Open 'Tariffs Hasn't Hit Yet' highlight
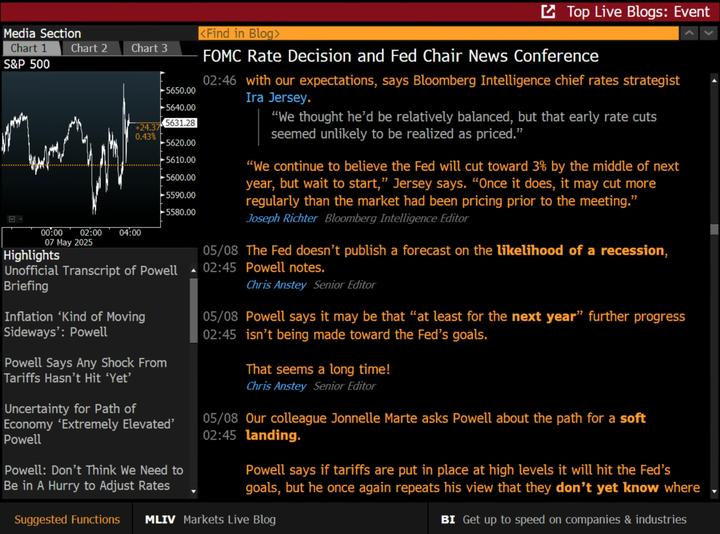The width and height of the screenshot is (720, 534). [85, 370]
